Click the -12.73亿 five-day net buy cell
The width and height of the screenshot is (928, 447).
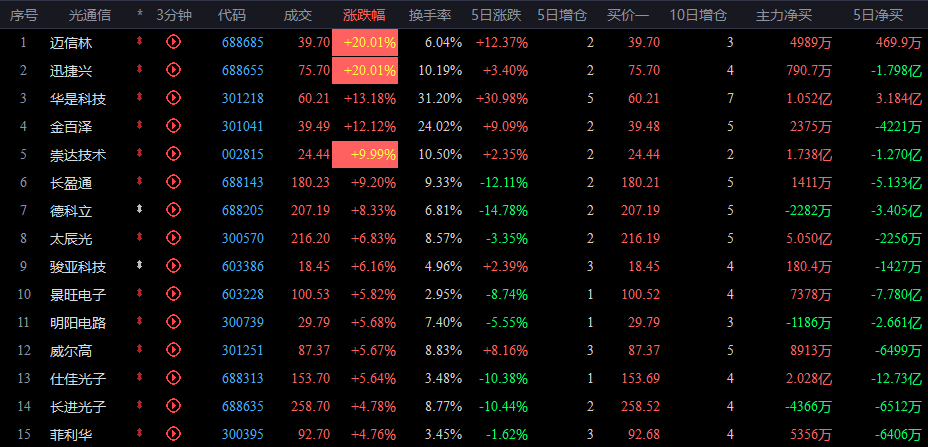898,379
